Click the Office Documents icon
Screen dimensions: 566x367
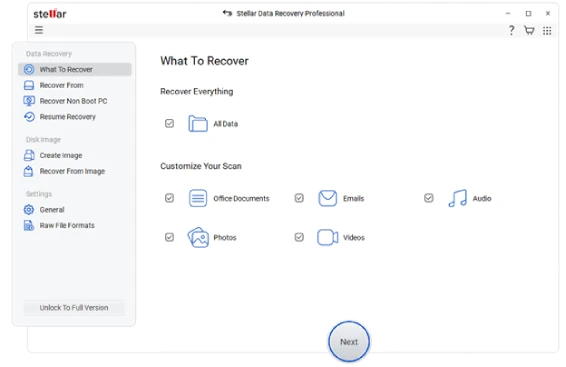pos(198,198)
